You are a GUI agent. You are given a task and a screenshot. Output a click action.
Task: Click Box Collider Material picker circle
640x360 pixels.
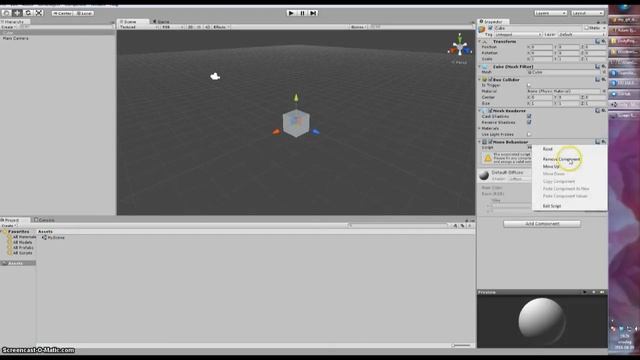[604, 91]
